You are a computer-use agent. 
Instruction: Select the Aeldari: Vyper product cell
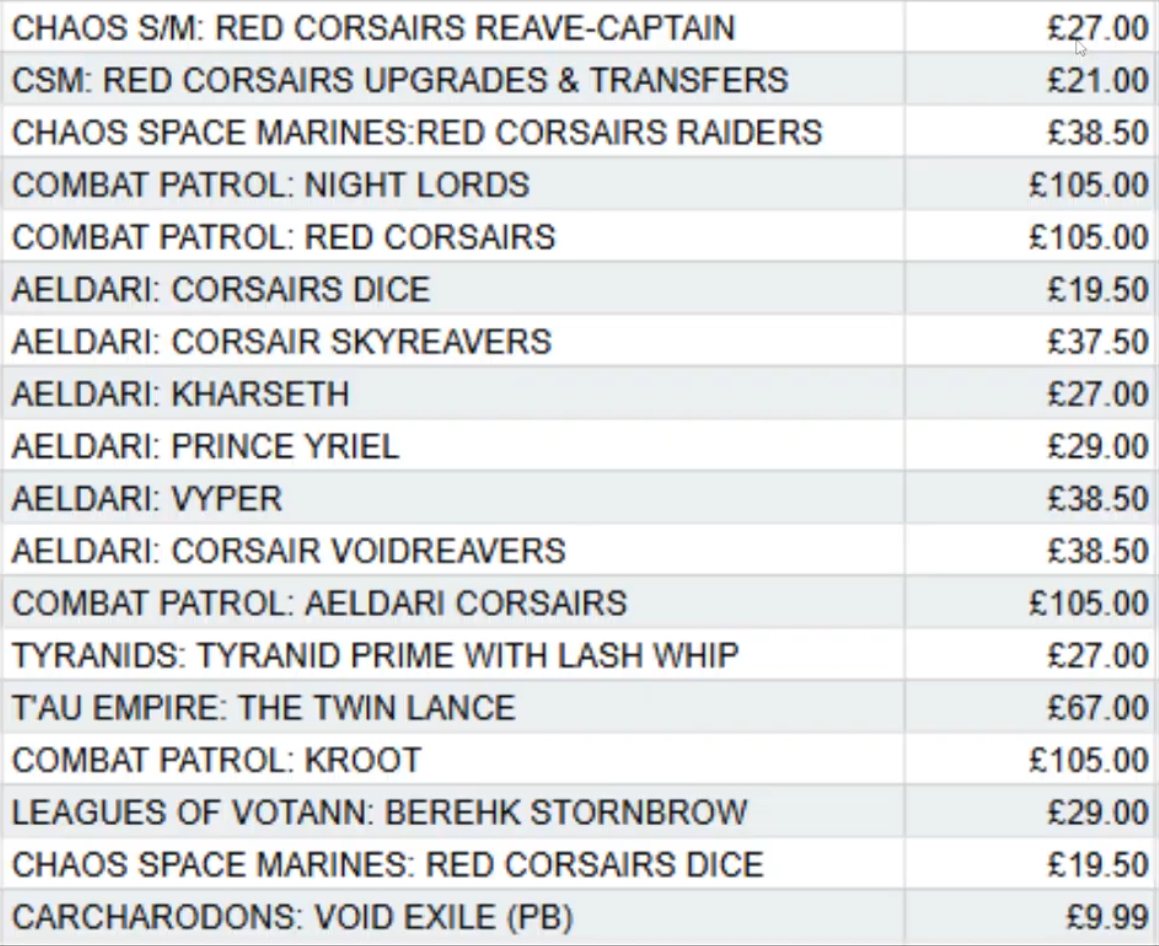[147, 498]
